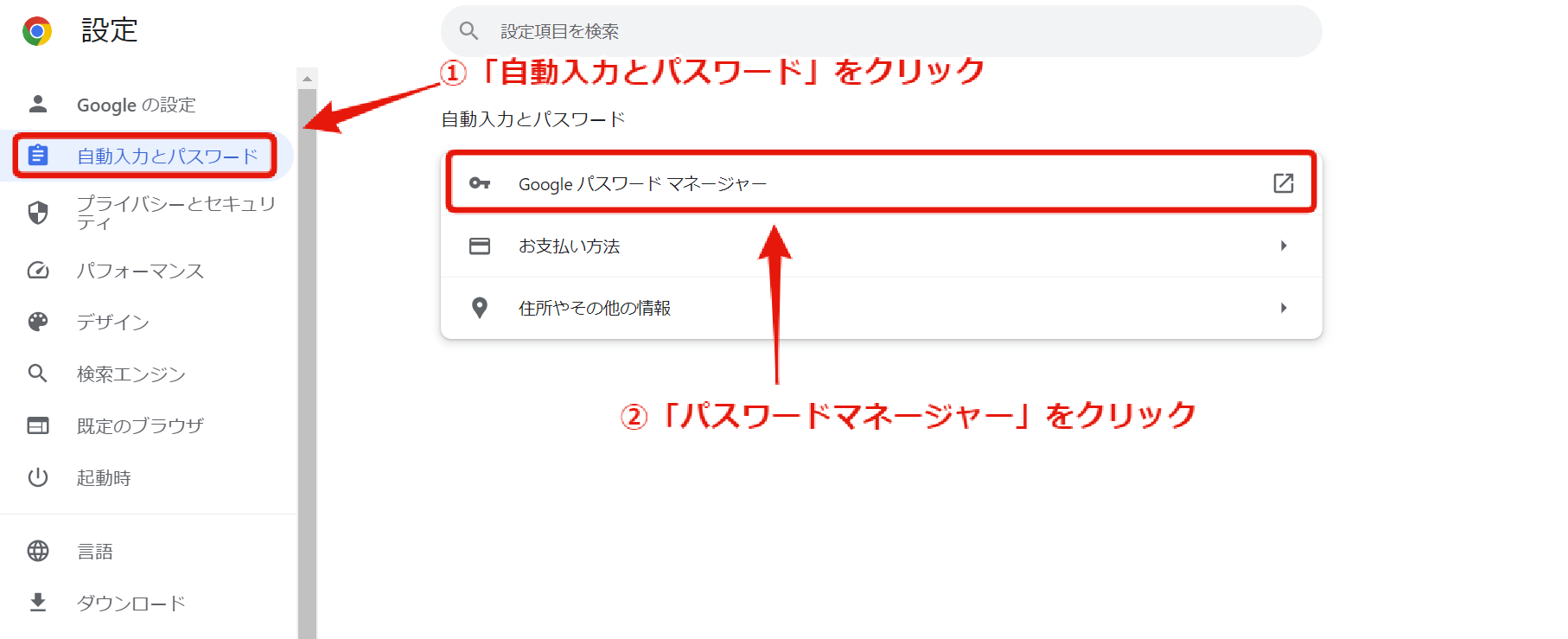Open Google の設定 in the sidebar

coord(137,105)
